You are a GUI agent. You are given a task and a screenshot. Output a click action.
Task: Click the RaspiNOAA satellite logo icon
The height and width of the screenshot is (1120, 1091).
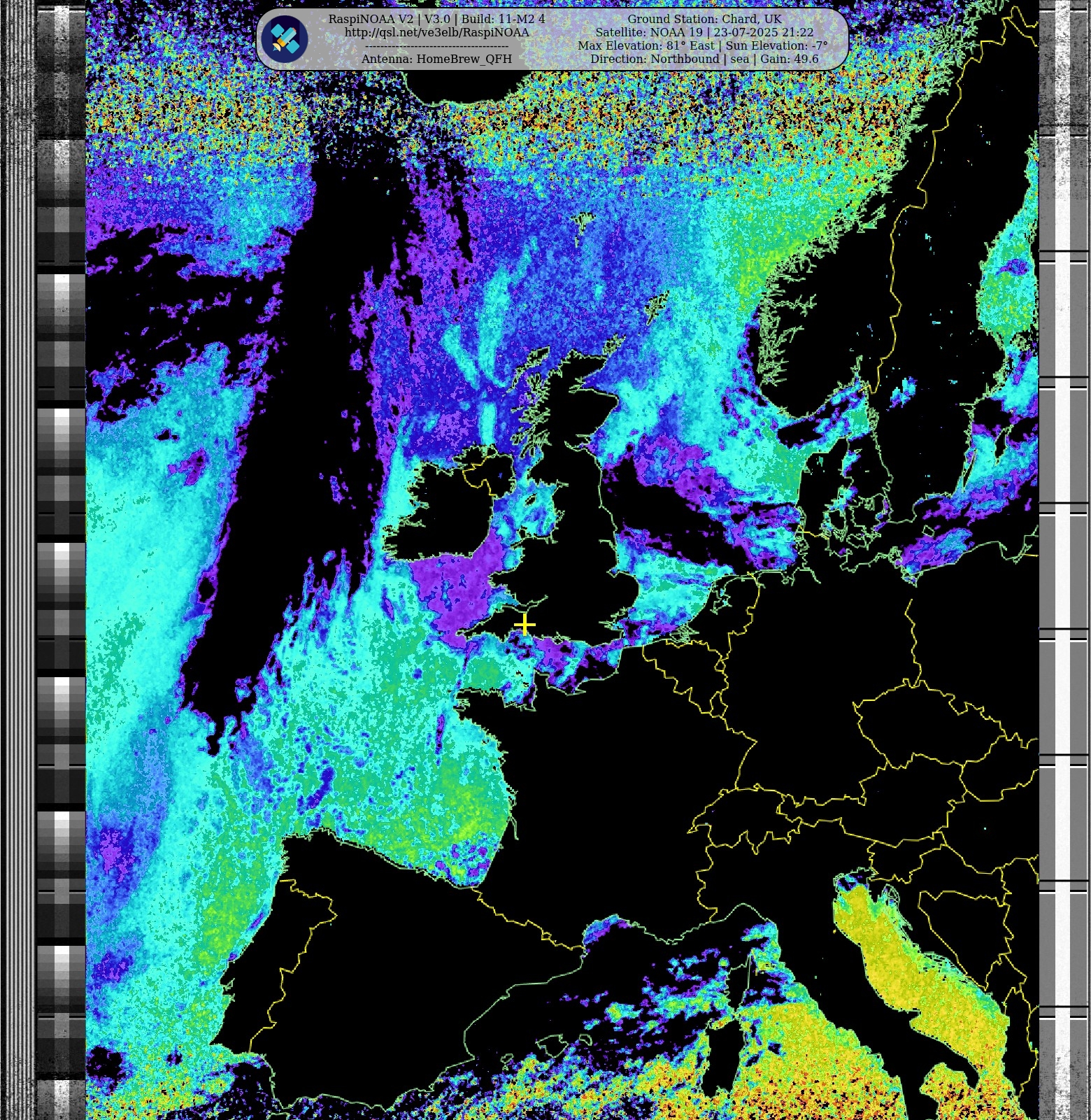tap(285, 39)
